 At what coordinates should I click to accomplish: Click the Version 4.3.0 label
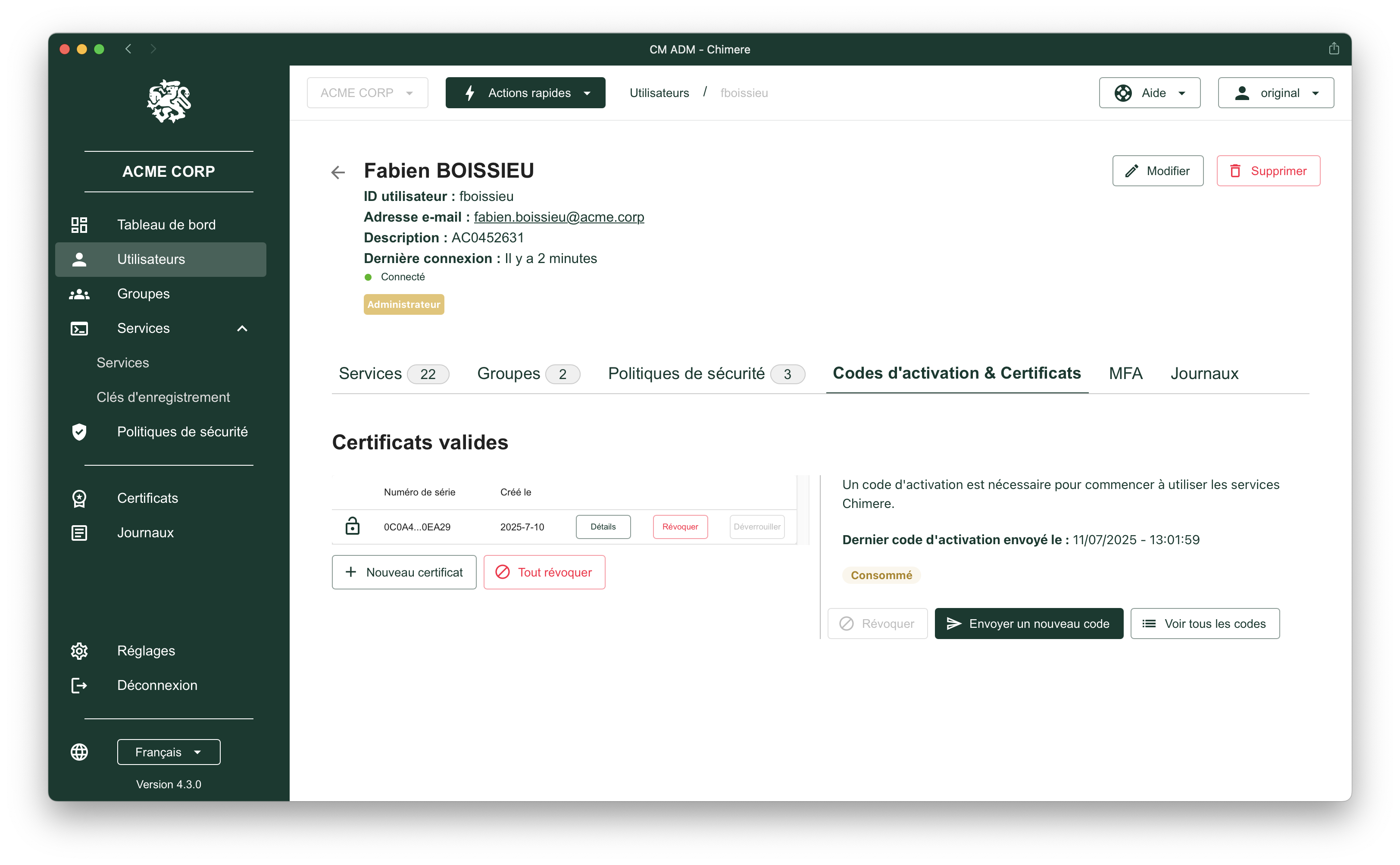point(169,784)
